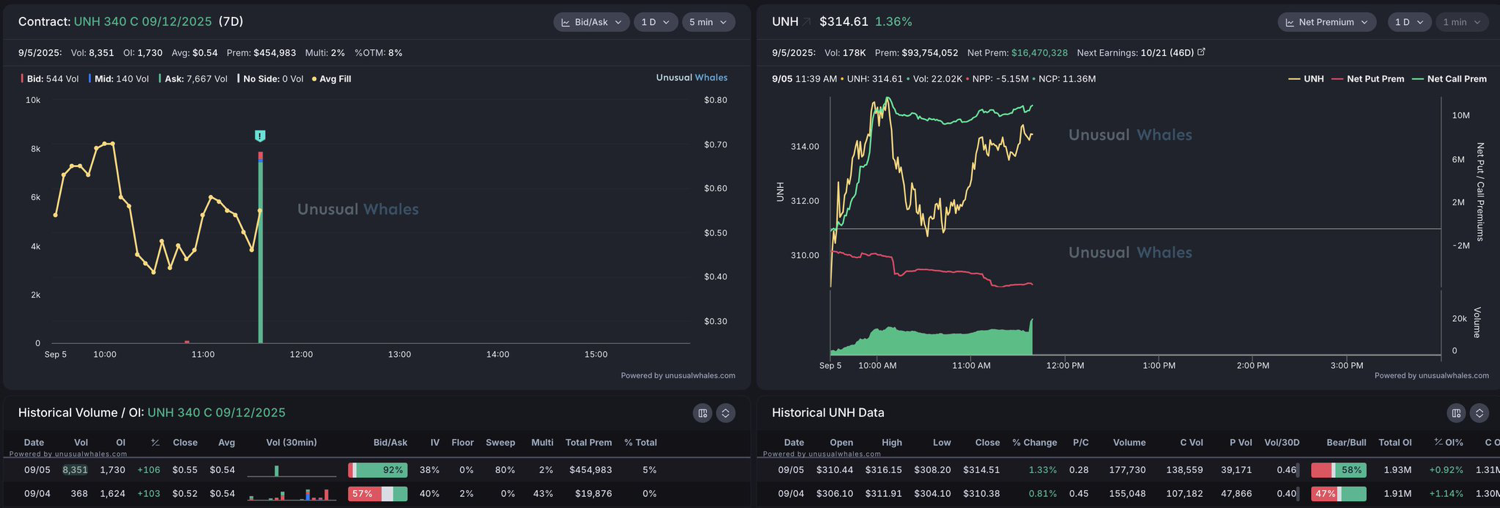This screenshot has height=508, width=1500.
Task: Click the Powered by unusualwhales.com link under the UNH chart
Action: coord(1431,376)
